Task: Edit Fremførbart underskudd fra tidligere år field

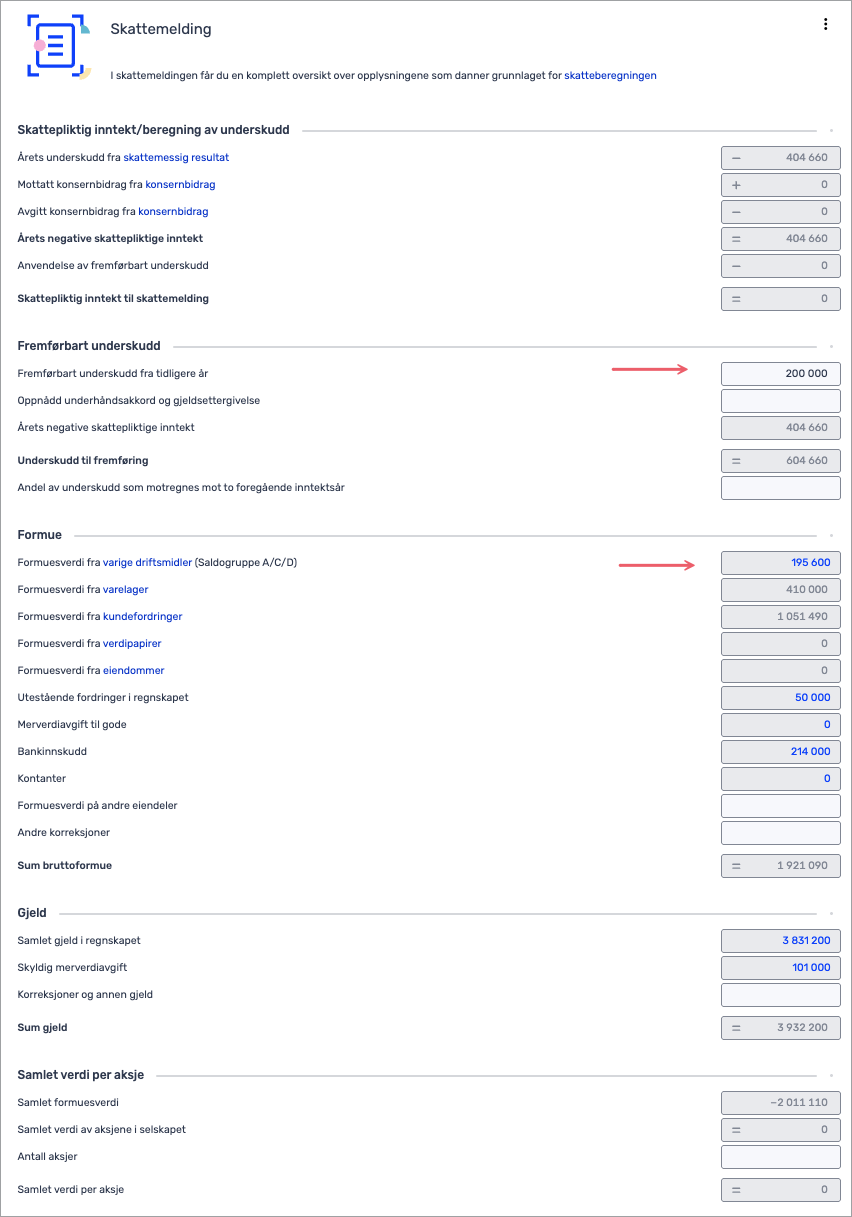Action: pos(780,374)
